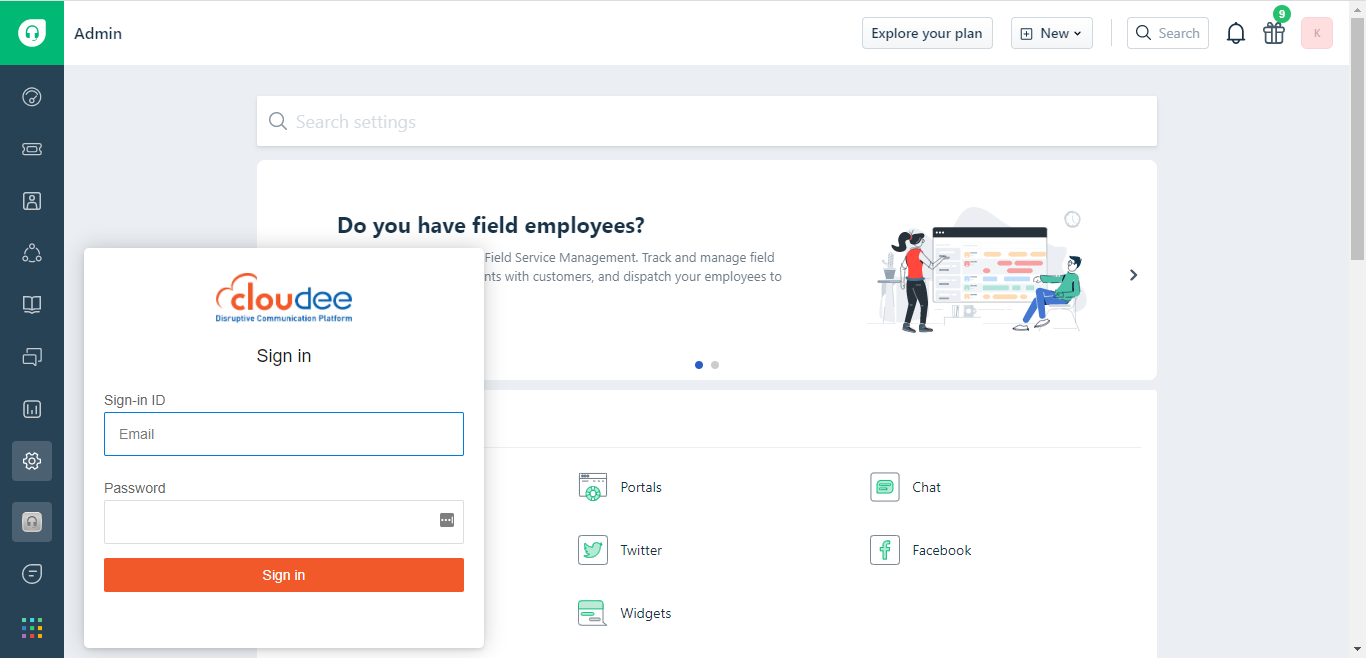Open the user avatar K menu
This screenshot has height=658, width=1366.
[1317, 33]
